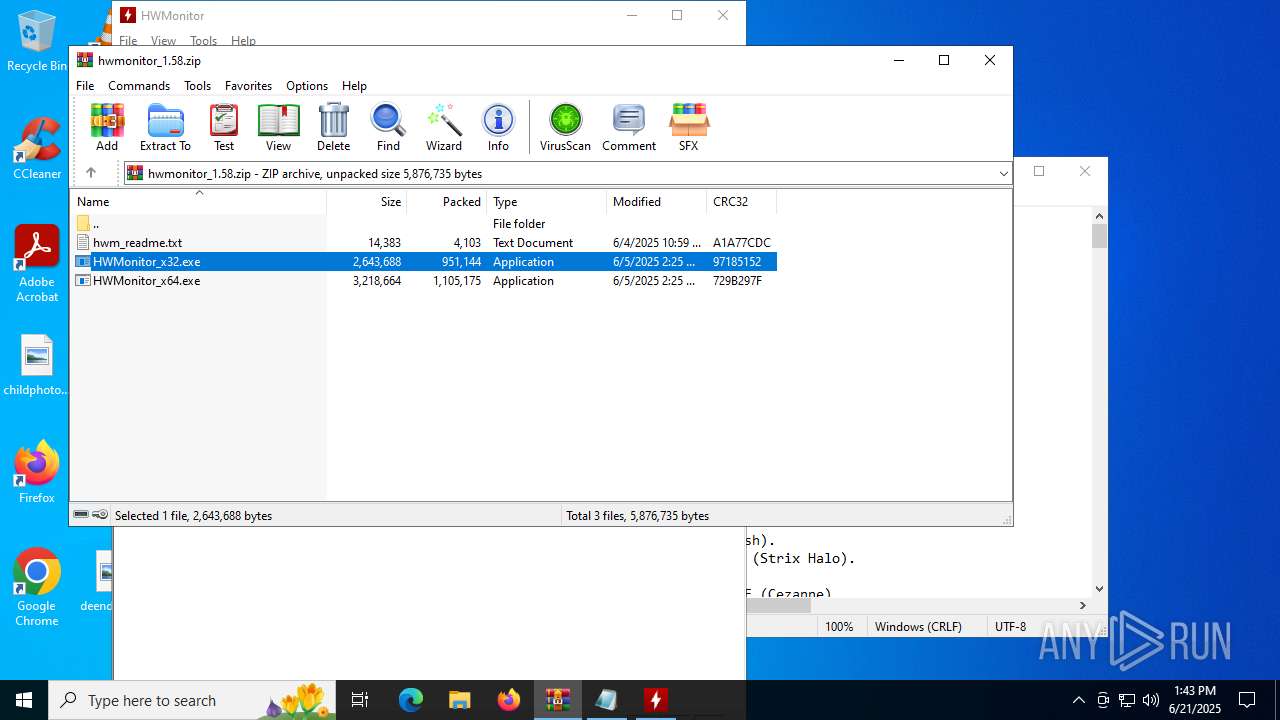Viewport: 1280px width, 720px height.
Task: Select the parent folder '..' entry
Action: pyautogui.click(x=424, y=224)
